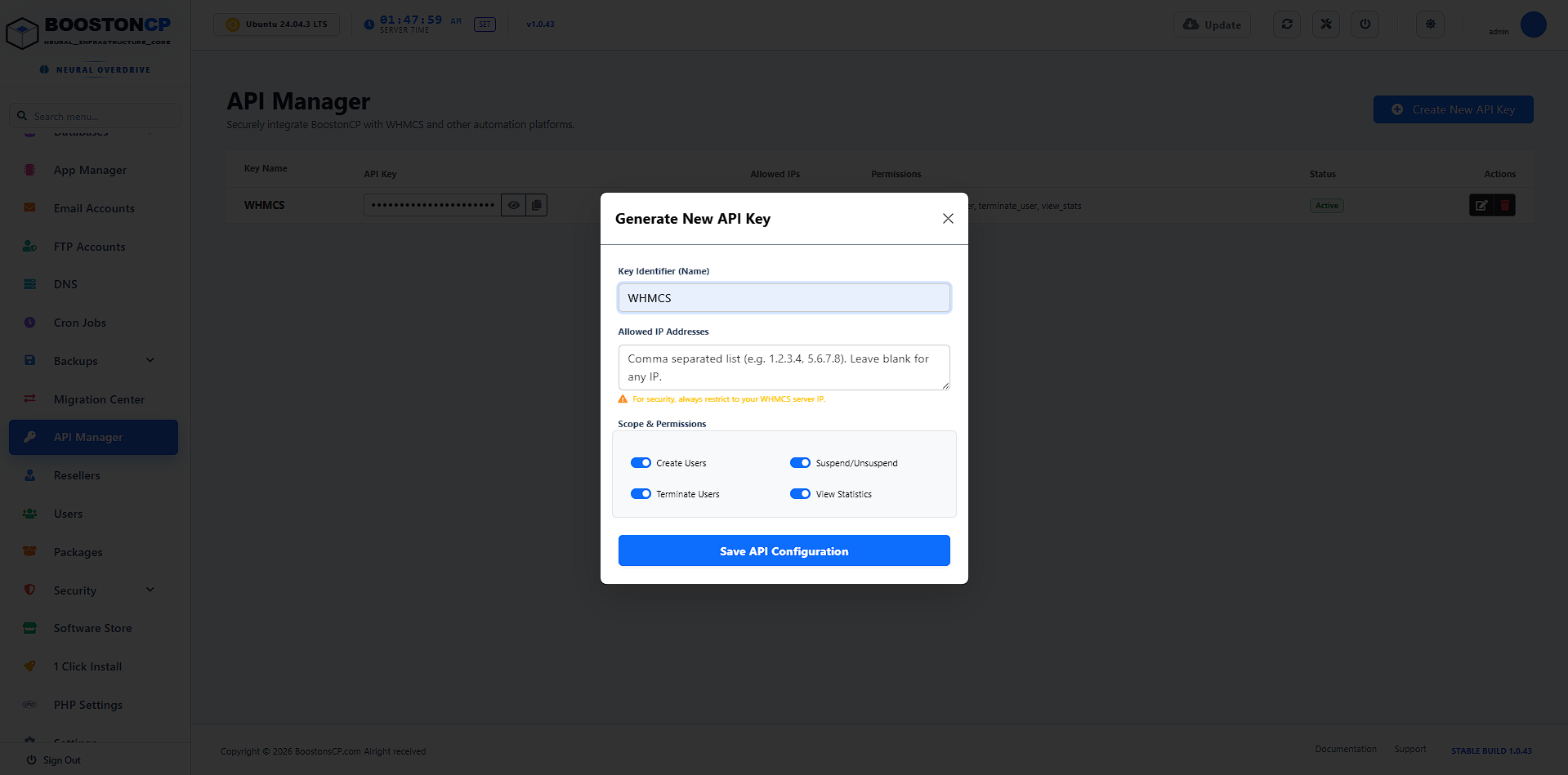Focus the Key Identifier name field
Viewport: 1568px width, 775px height.
pos(784,298)
